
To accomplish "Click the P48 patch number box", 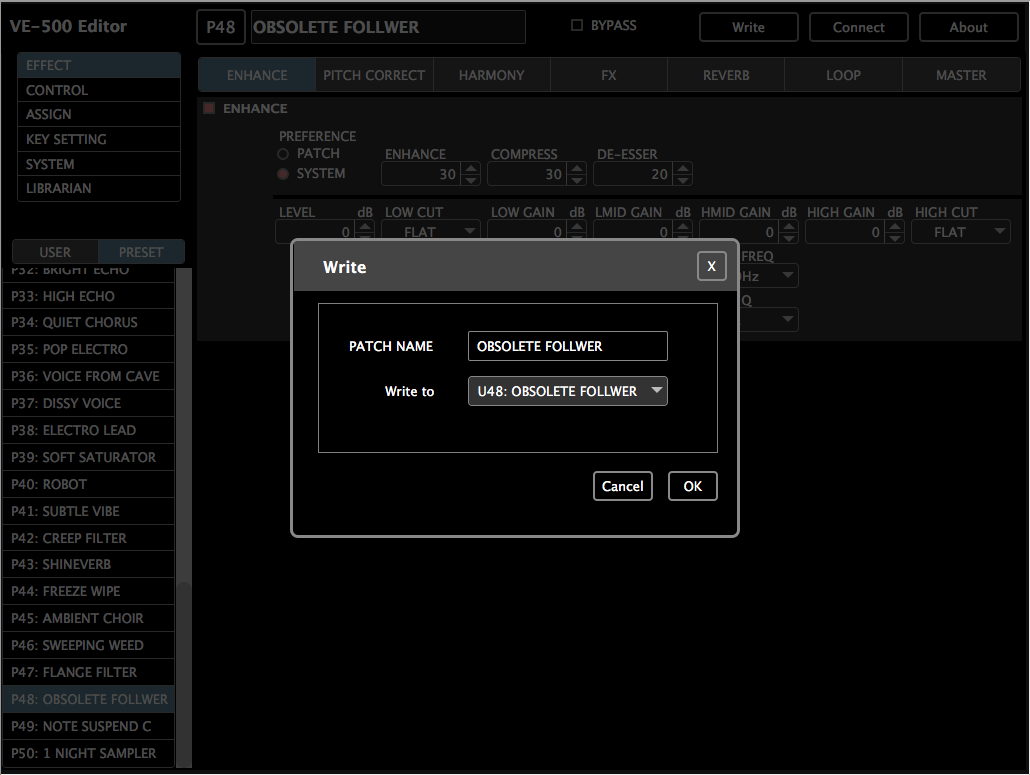I will click(221, 27).
